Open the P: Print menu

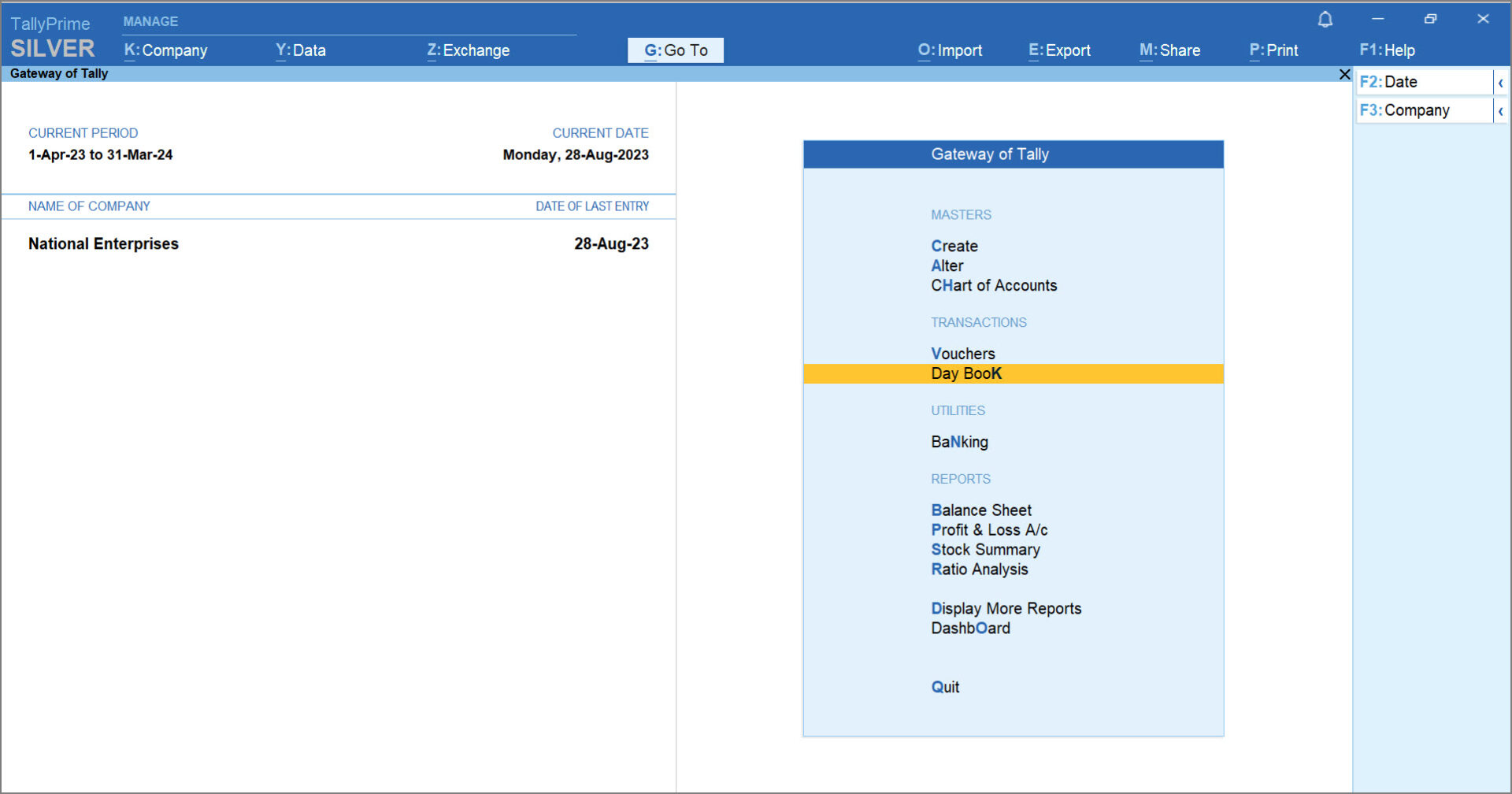click(1273, 50)
